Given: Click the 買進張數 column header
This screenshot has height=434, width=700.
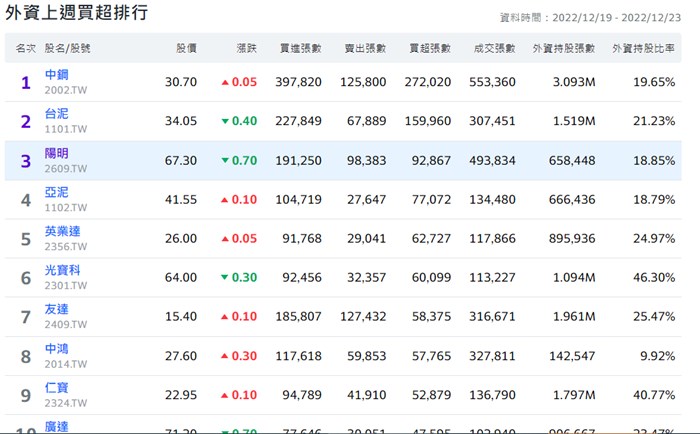Looking at the screenshot, I should pos(300,48).
